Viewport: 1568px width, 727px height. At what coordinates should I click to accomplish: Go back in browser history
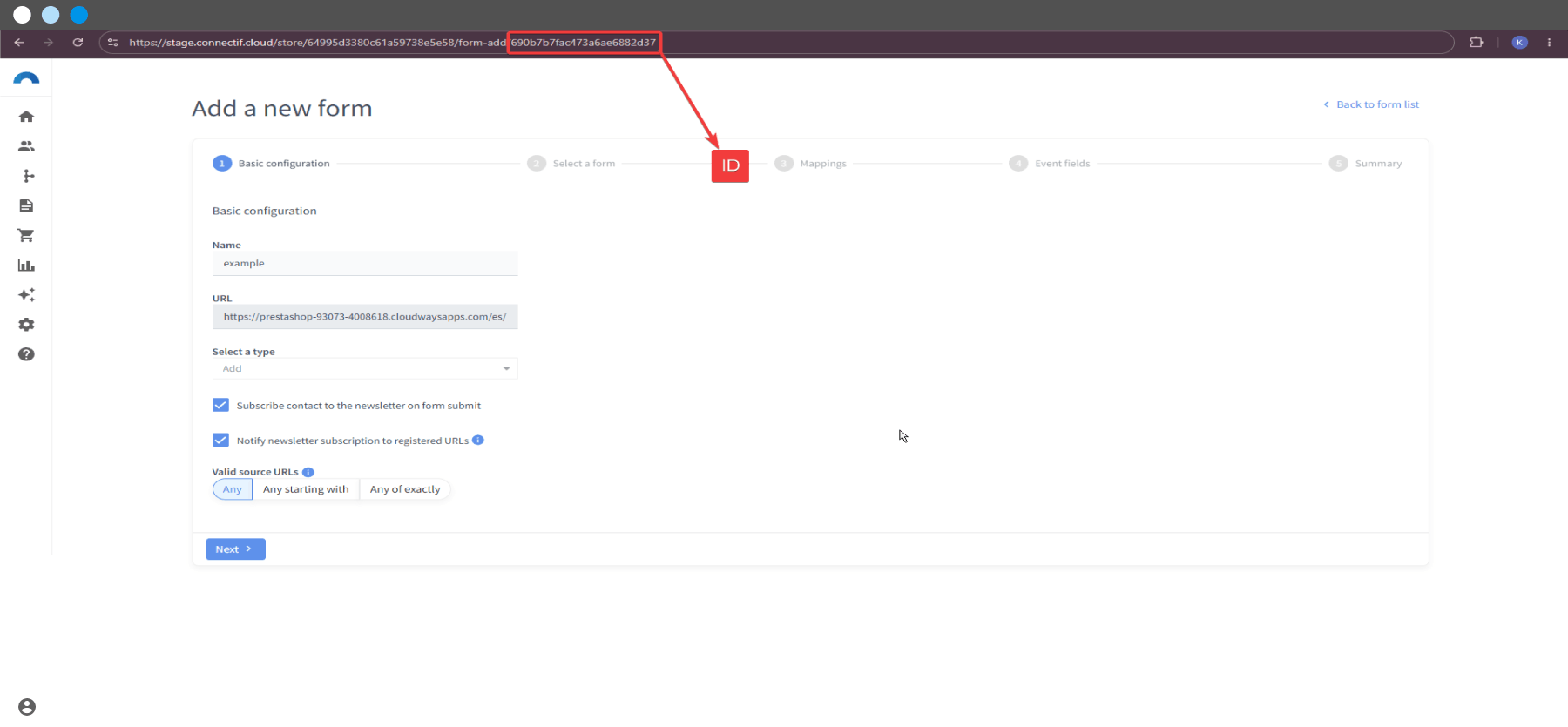[19, 42]
